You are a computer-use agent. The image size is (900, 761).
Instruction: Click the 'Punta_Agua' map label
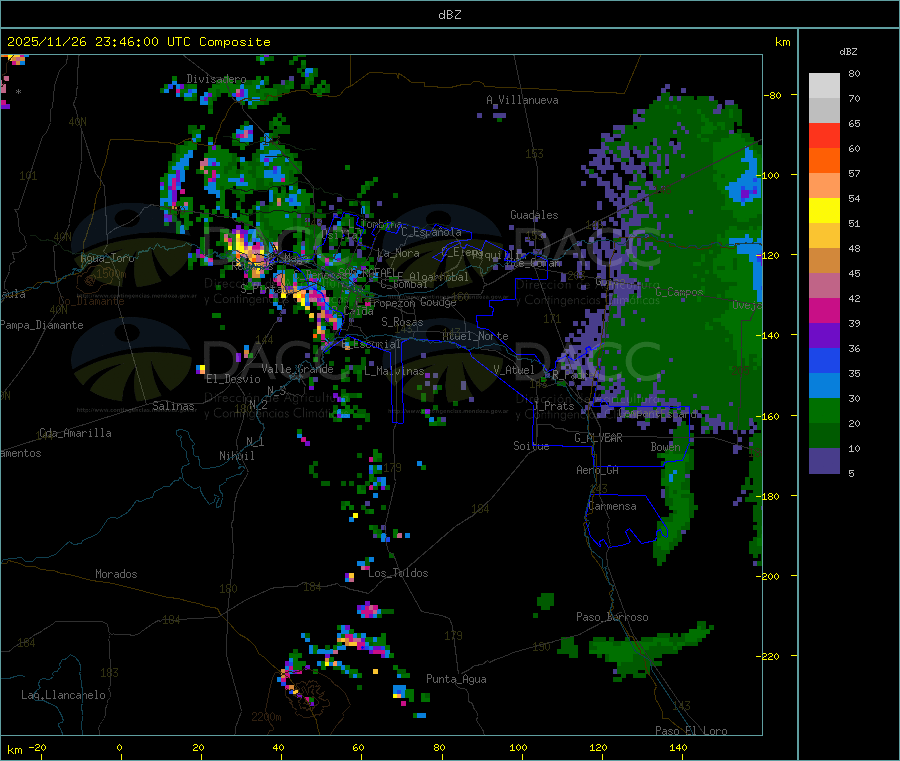pos(456,679)
